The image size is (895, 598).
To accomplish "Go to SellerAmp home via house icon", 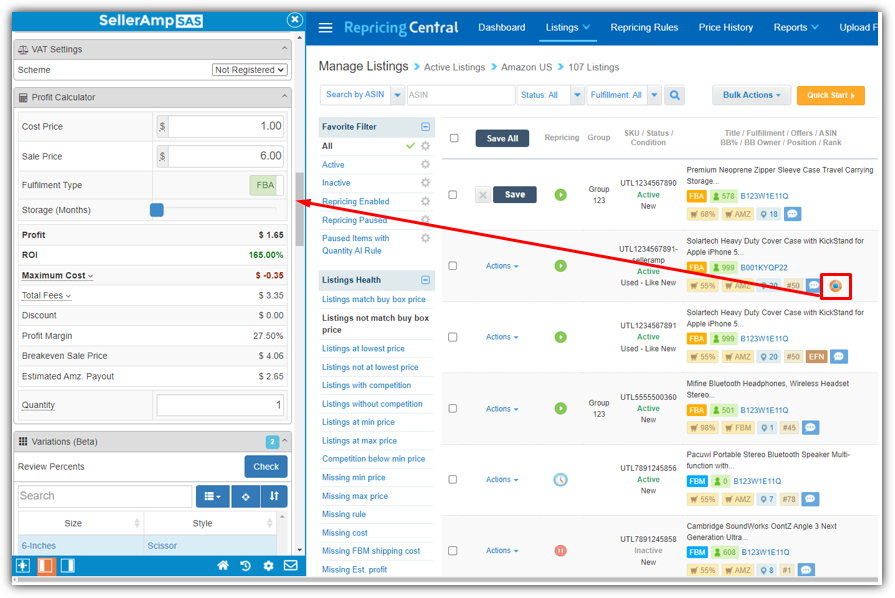I will 223,565.
